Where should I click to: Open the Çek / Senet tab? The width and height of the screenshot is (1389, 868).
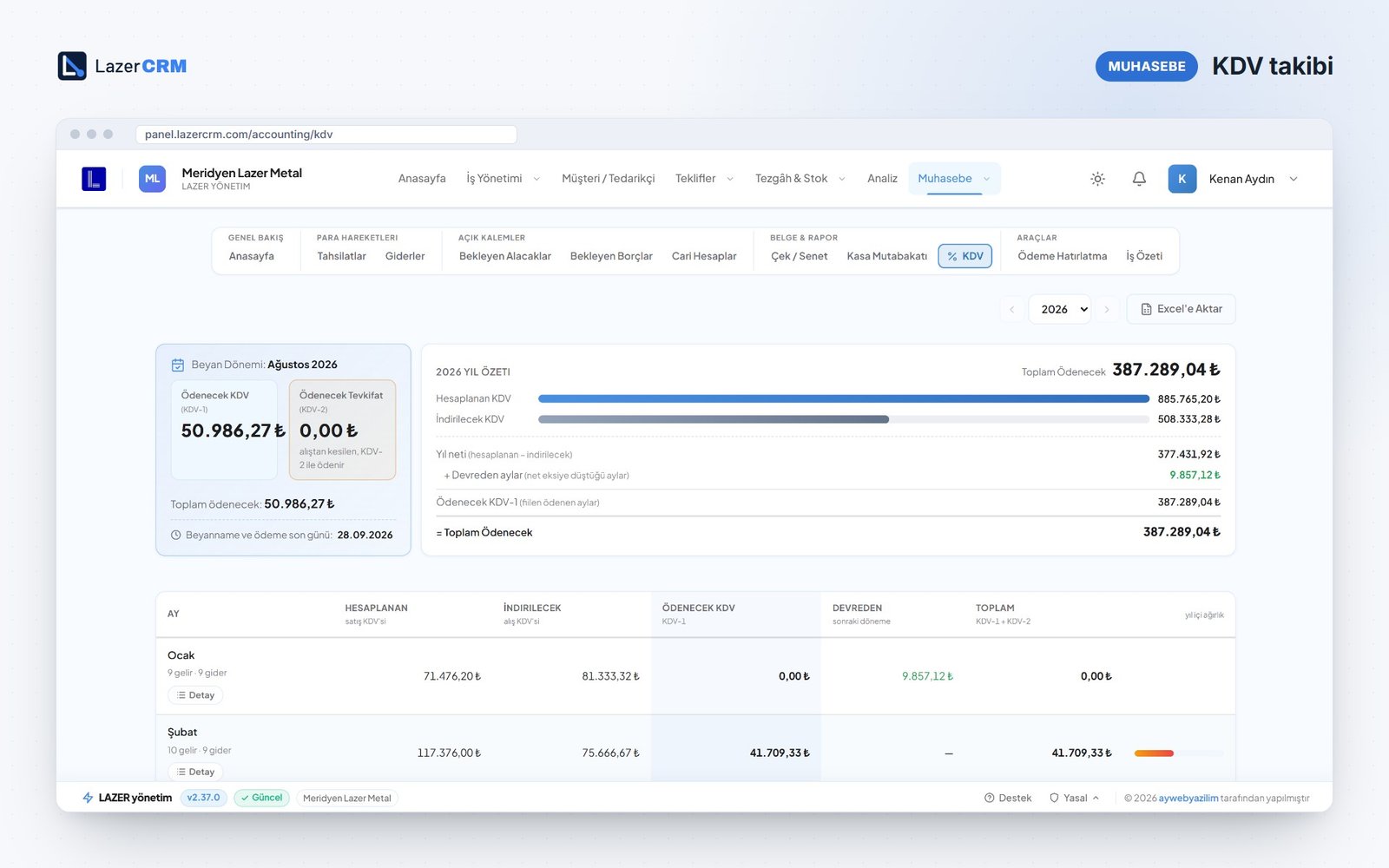point(799,256)
